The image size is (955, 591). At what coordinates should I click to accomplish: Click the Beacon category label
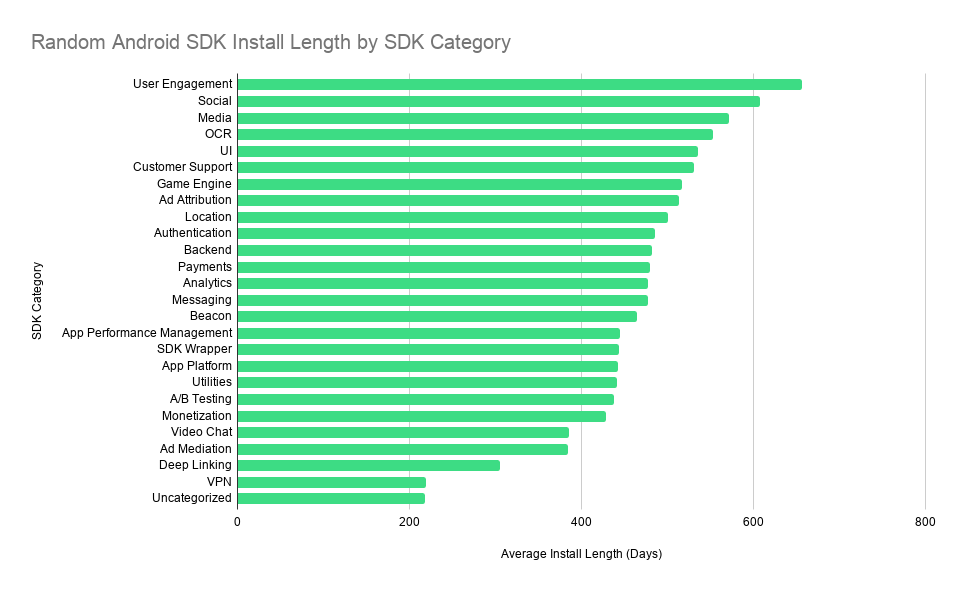(211, 316)
